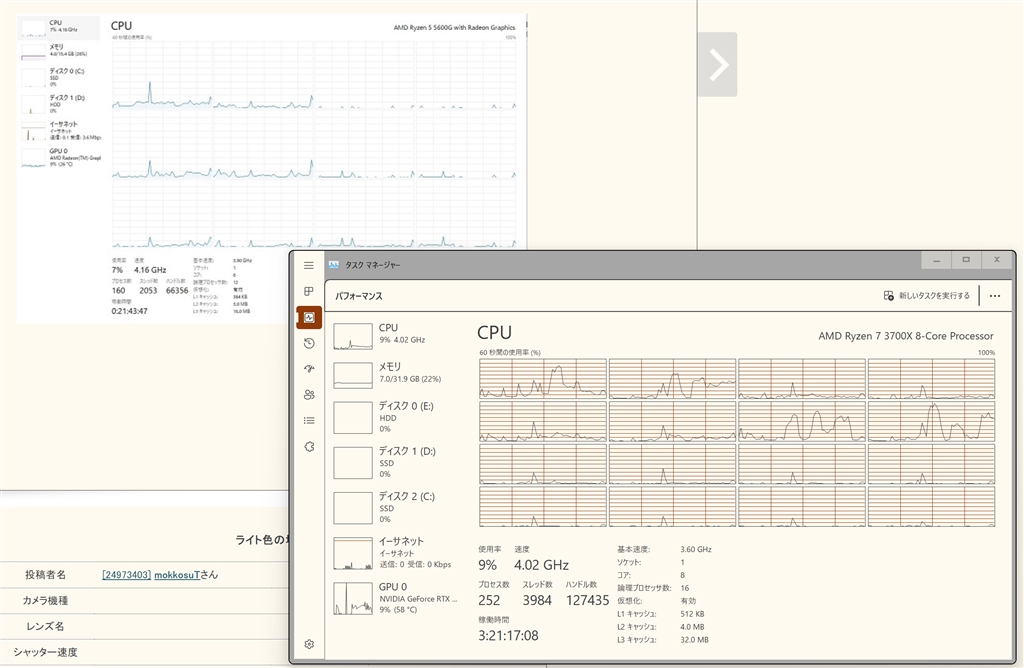The width and height of the screenshot is (1024, 668).
Task: Click uptime 0:21:43:47 in background screenshot
Action: pyautogui.click(x=129, y=311)
